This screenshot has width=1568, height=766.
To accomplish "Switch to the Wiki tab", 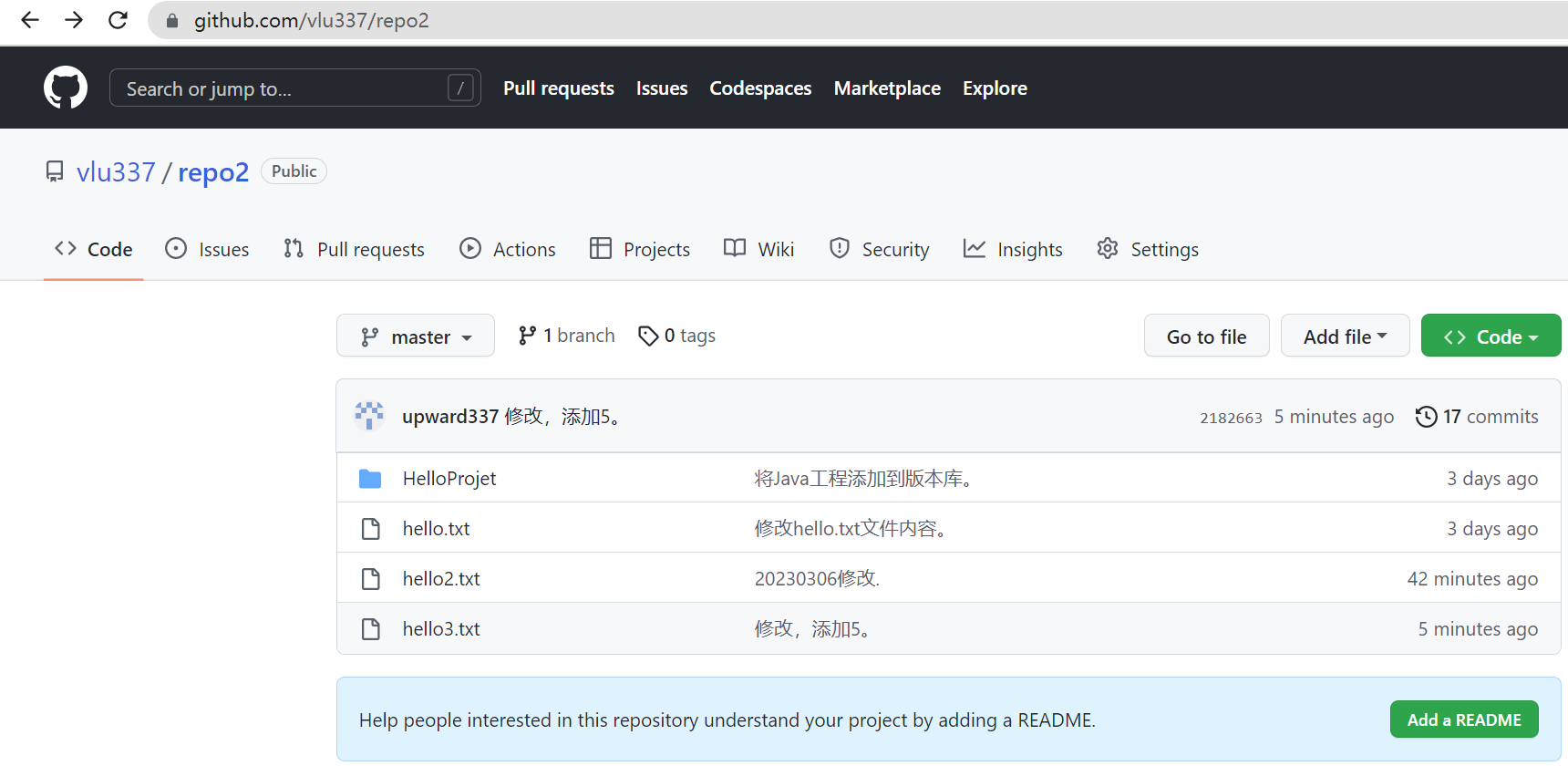I will 759,249.
